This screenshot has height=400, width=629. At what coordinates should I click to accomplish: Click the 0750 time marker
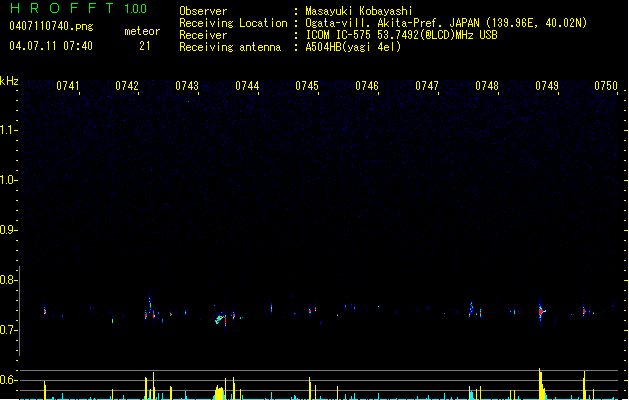(x=606, y=86)
